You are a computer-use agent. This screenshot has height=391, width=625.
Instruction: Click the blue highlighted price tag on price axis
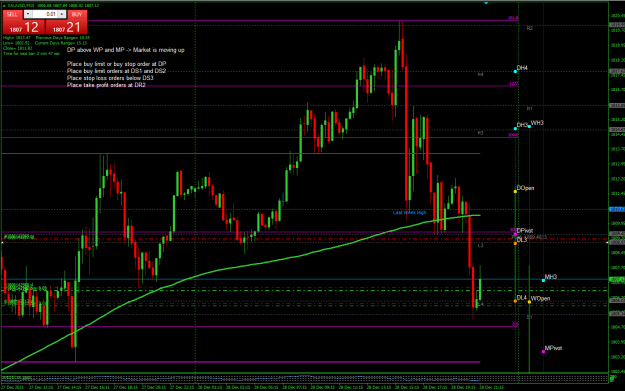617,209
